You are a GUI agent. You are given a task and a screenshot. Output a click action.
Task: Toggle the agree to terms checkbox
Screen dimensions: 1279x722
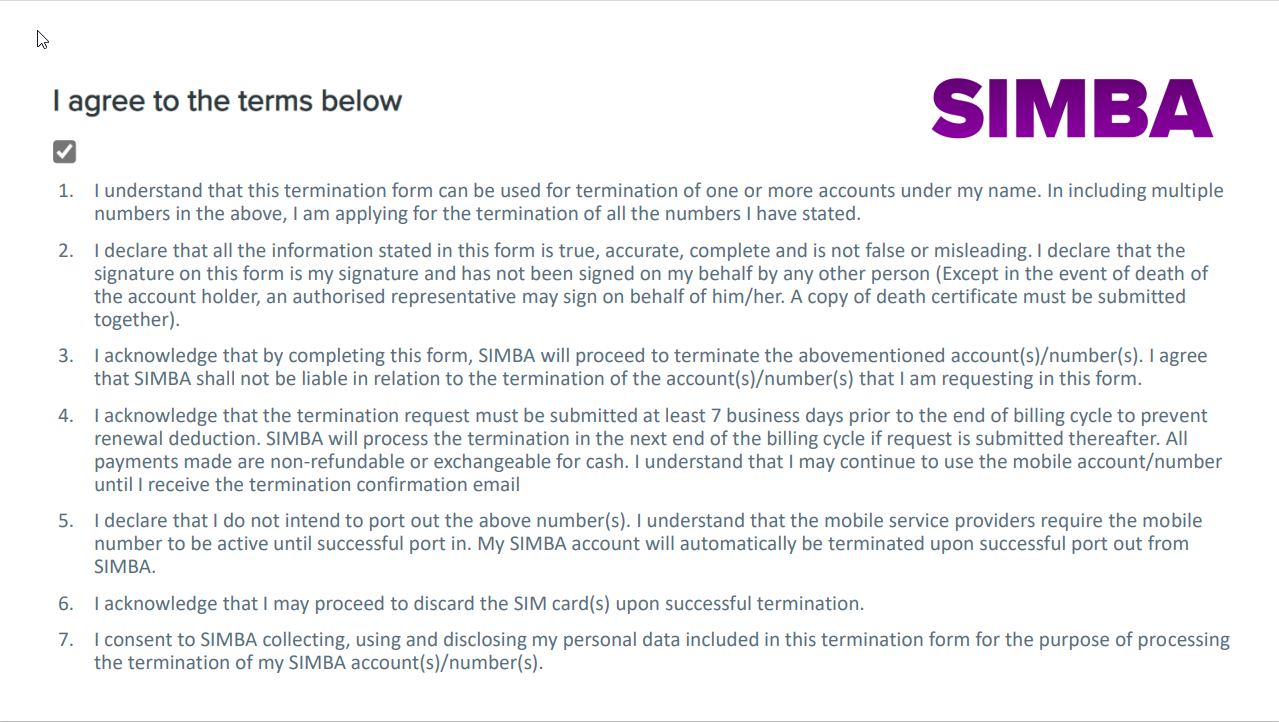[65, 152]
